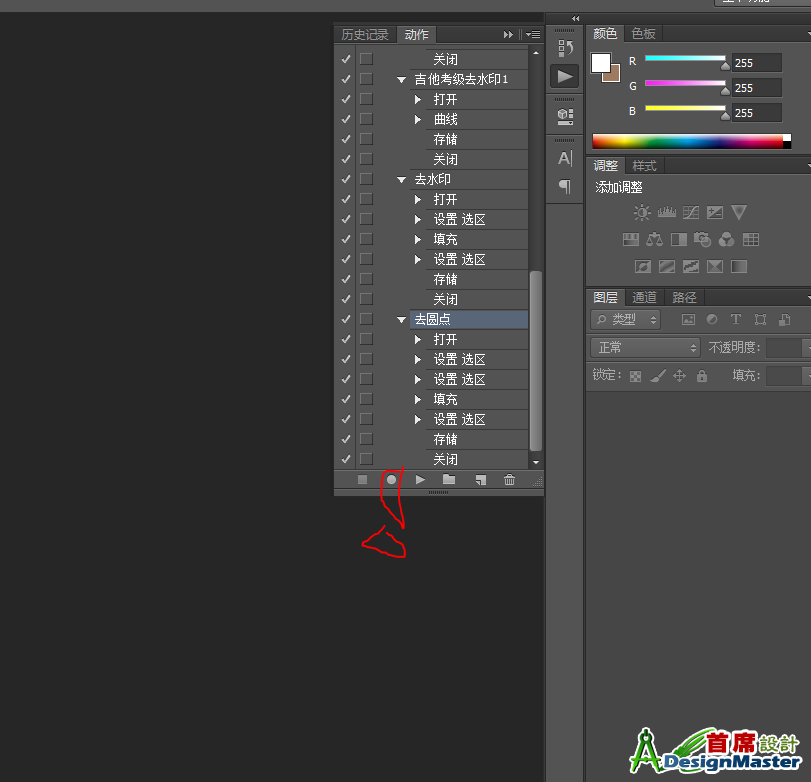
Task: Click the stop recording button in Actions panel
Action: pyautogui.click(x=362, y=480)
